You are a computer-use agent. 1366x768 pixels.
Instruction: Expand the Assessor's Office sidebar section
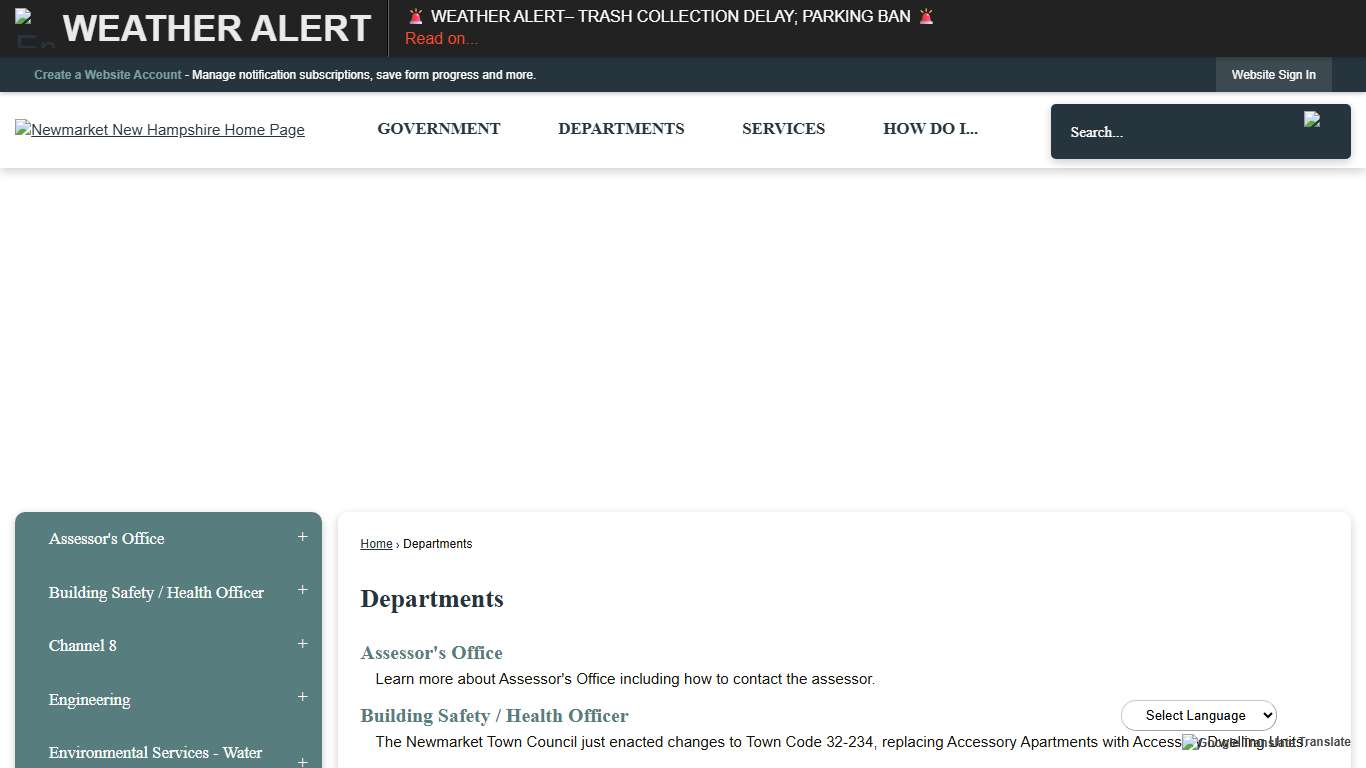[x=302, y=537]
